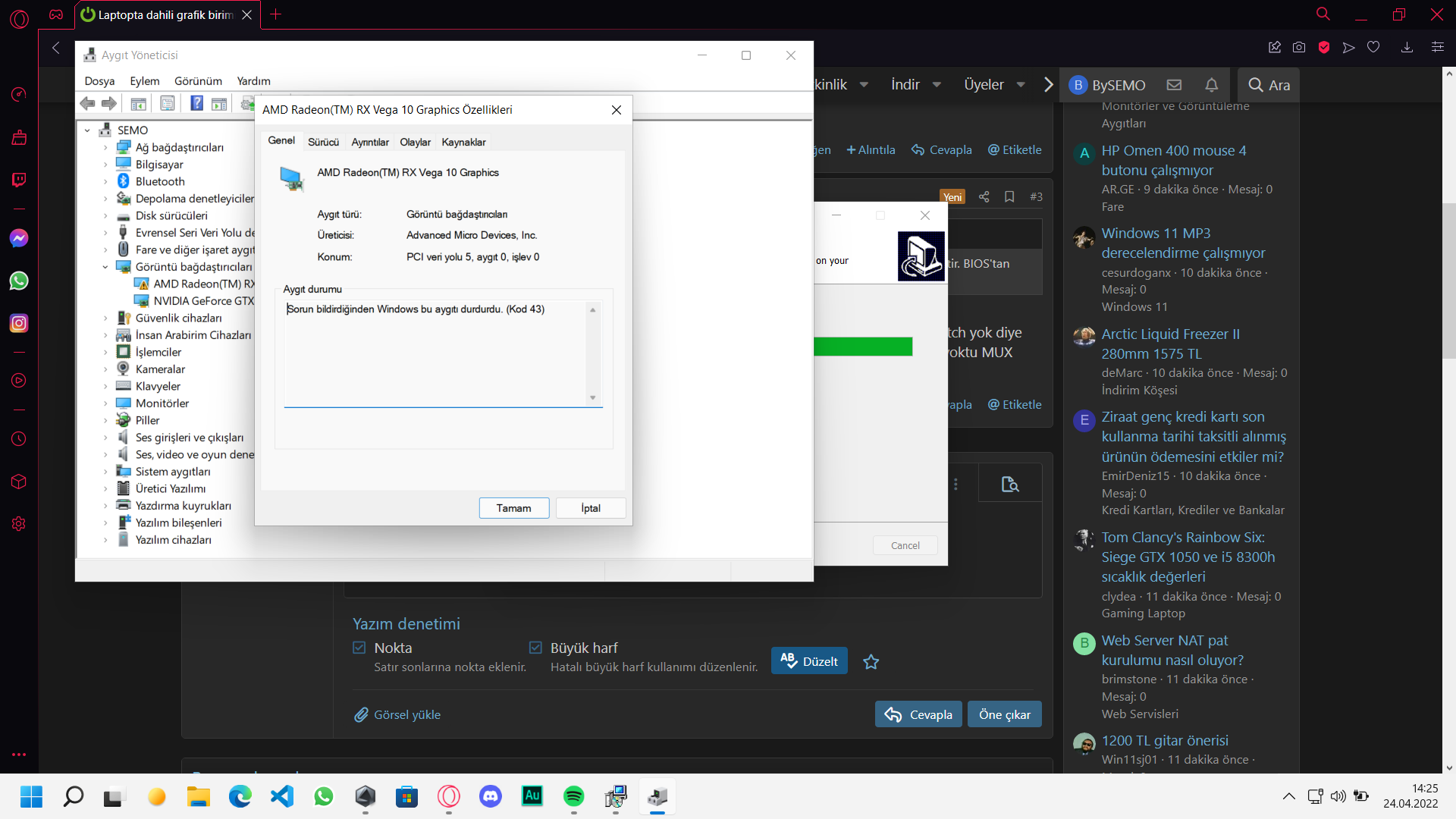This screenshot has height=819, width=1456.
Task: Expand the Ağ bağdaştırıcıları tree node
Action: tap(105, 148)
